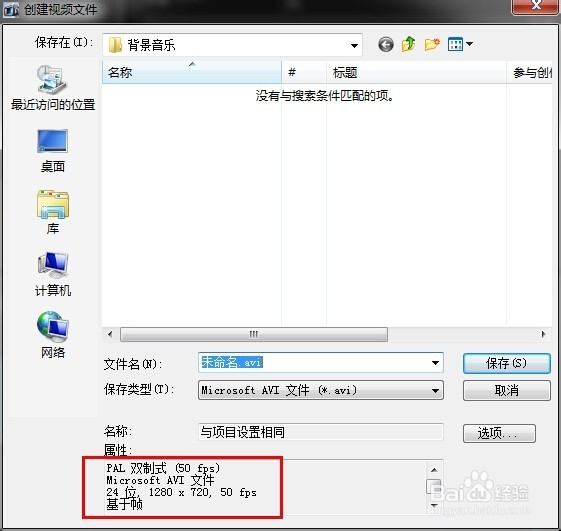Click horizontal scrollbar left arrow
The width and height of the screenshot is (561, 531).
pyautogui.click(x=110, y=335)
